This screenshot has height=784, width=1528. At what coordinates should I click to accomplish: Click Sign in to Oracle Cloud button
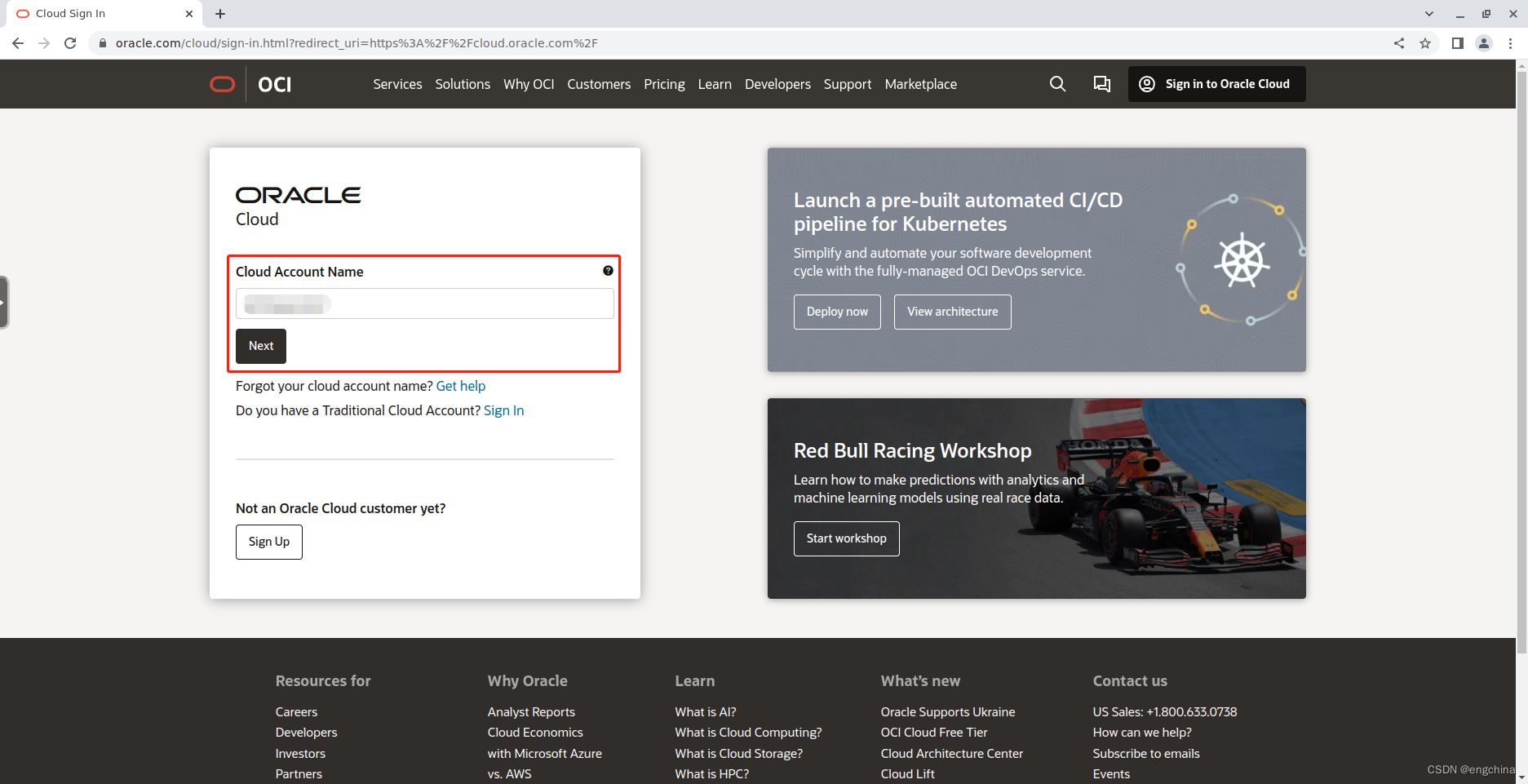click(1216, 84)
